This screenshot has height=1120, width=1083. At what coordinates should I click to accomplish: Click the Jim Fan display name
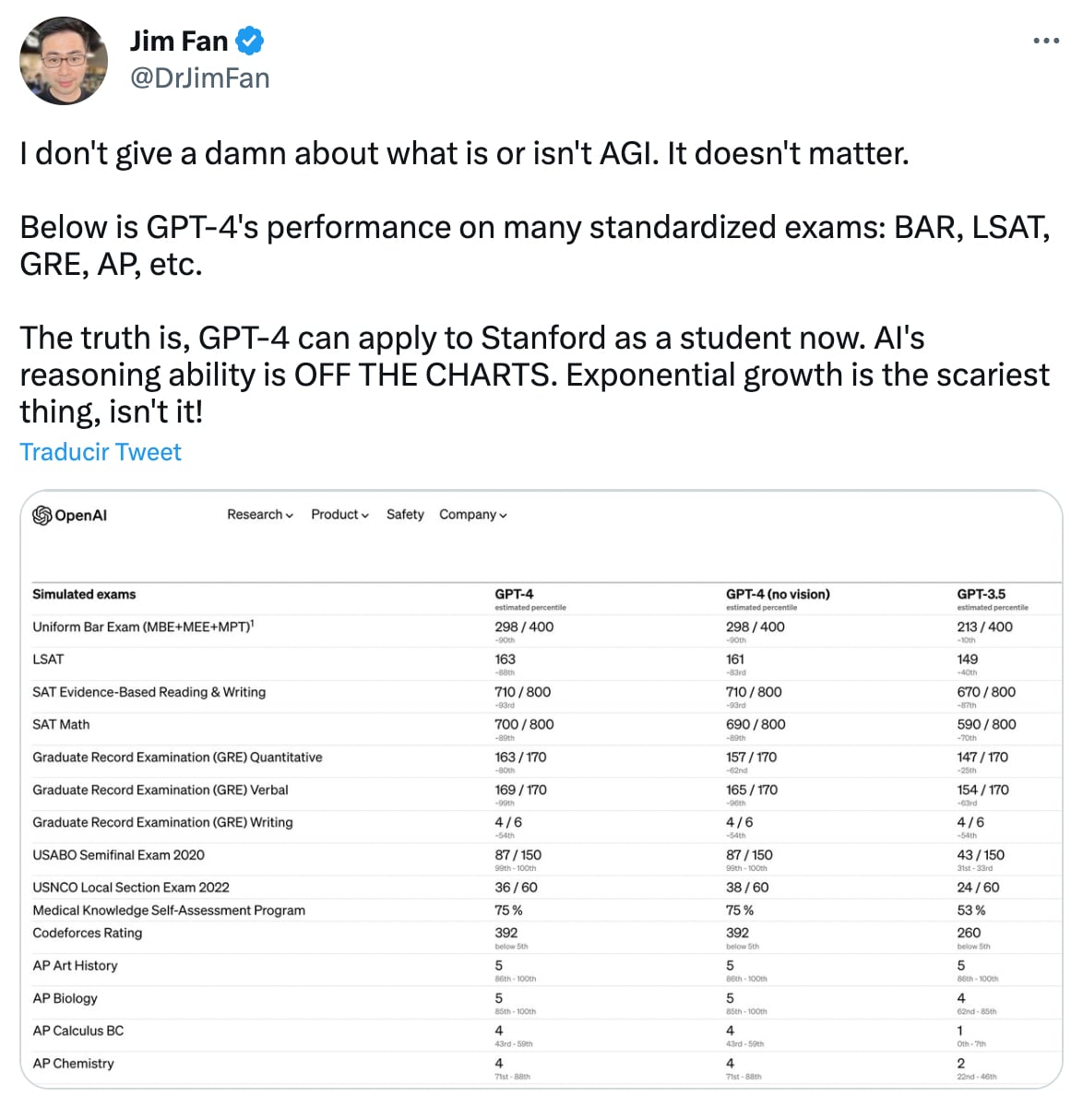179,42
